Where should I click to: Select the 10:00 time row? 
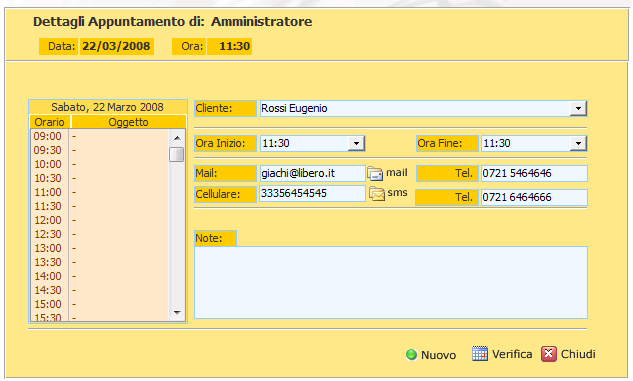point(100,164)
